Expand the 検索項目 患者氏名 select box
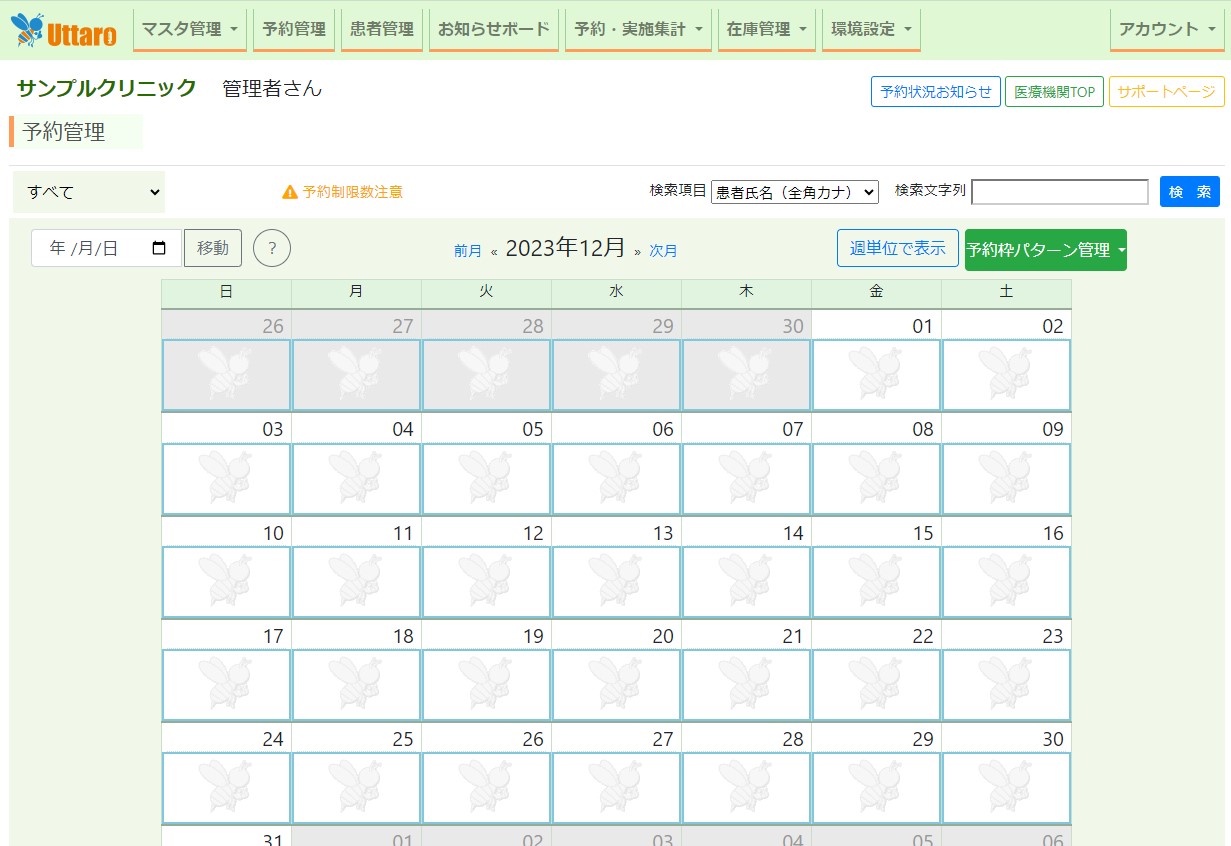The image size is (1231, 846). 795,192
